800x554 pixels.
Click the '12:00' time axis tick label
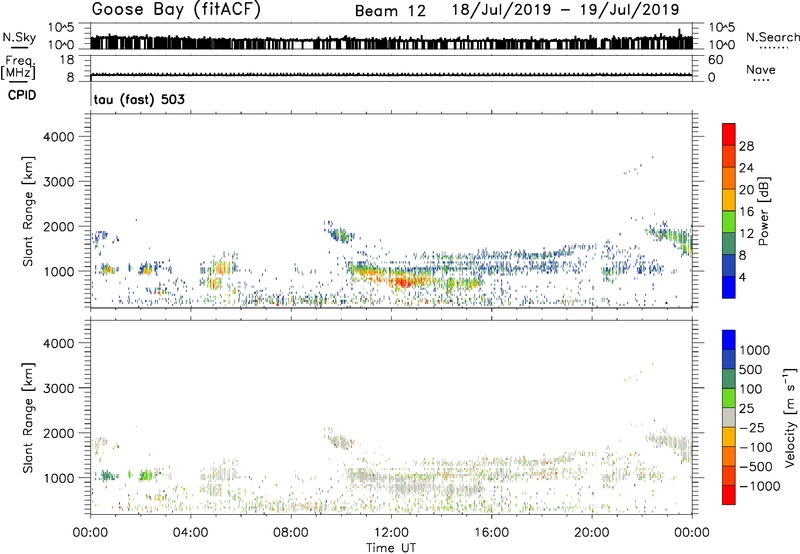click(x=391, y=533)
